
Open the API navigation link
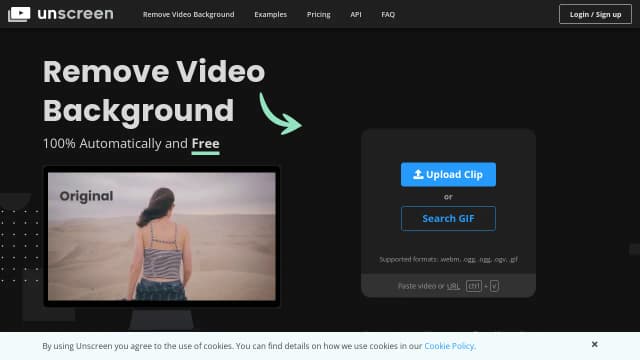point(356,14)
